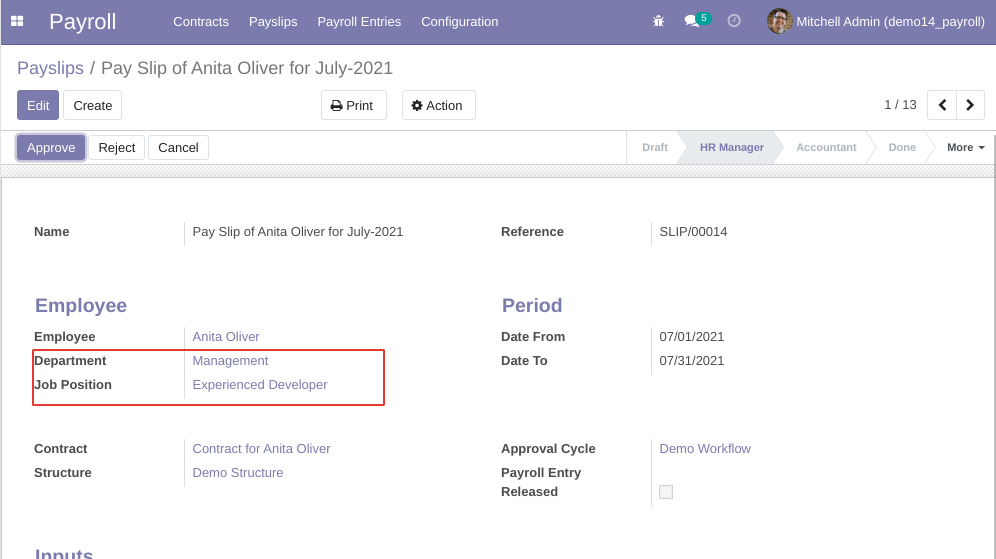Open the Payroll Entries menu
The height and width of the screenshot is (559, 996).
click(359, 21)
